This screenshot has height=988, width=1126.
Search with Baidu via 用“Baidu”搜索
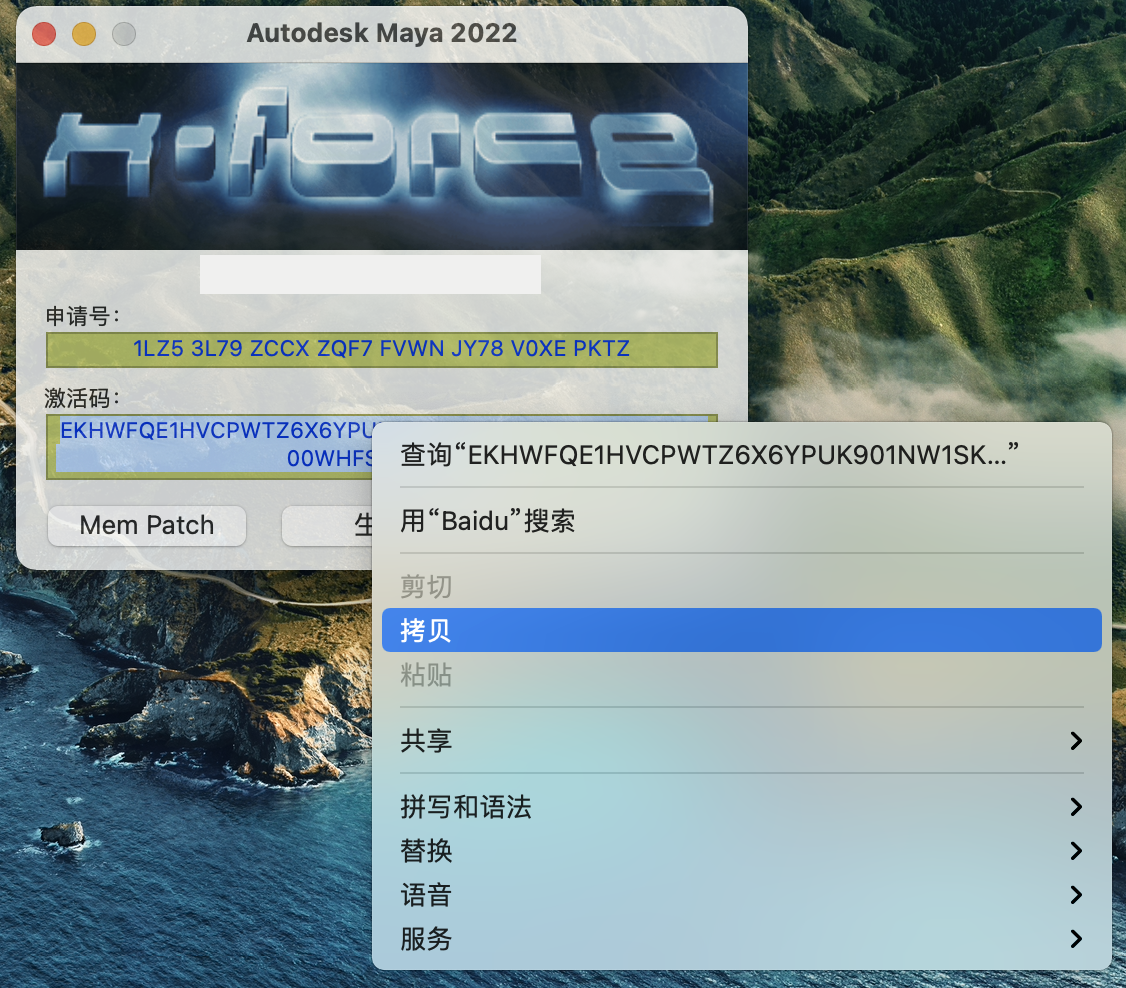coord(741,521)
